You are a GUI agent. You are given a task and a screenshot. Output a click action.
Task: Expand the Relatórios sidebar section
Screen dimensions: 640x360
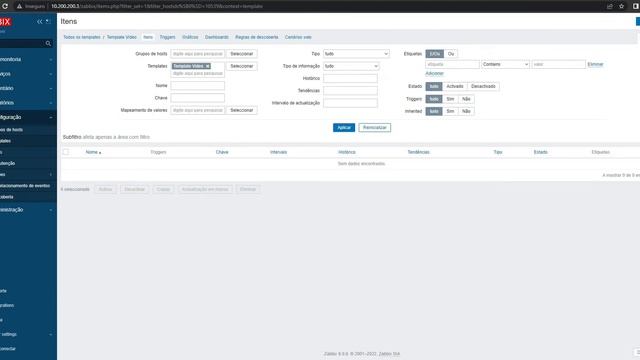pos(27,103)
